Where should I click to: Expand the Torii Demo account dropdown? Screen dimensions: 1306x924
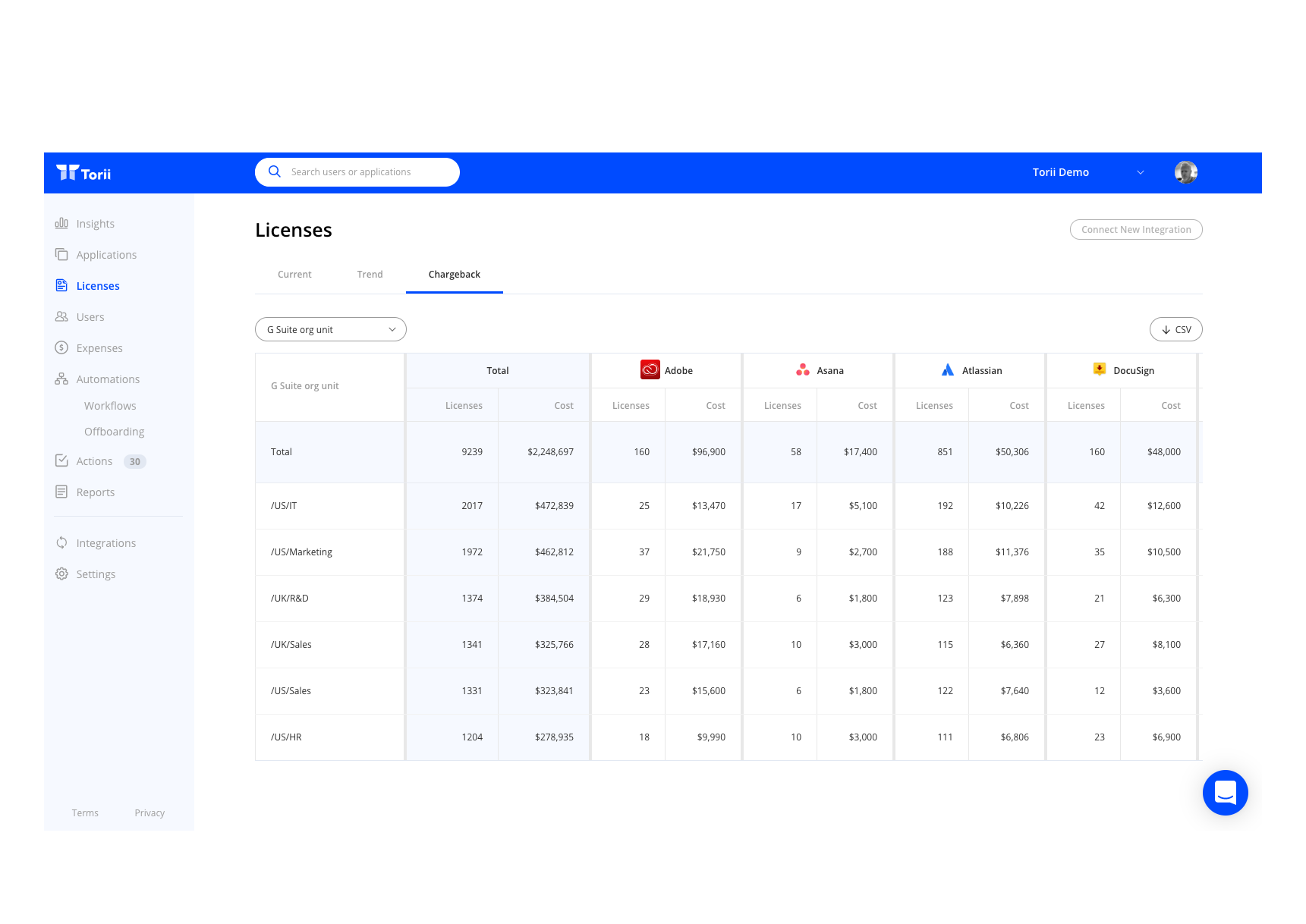pos(1088,172)
